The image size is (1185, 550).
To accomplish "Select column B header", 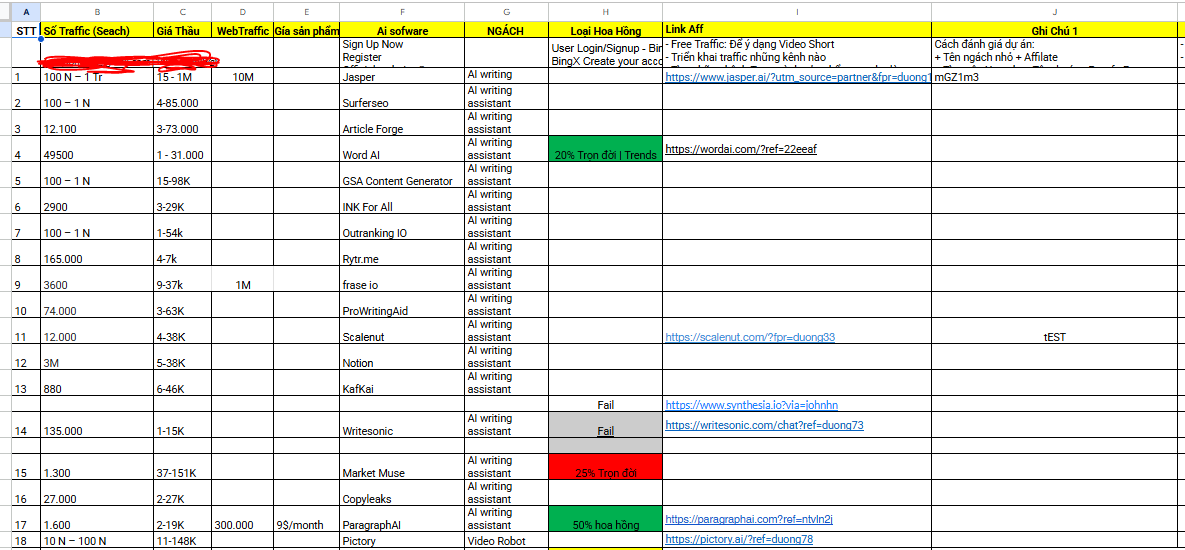I will click(x=97, y=12).
